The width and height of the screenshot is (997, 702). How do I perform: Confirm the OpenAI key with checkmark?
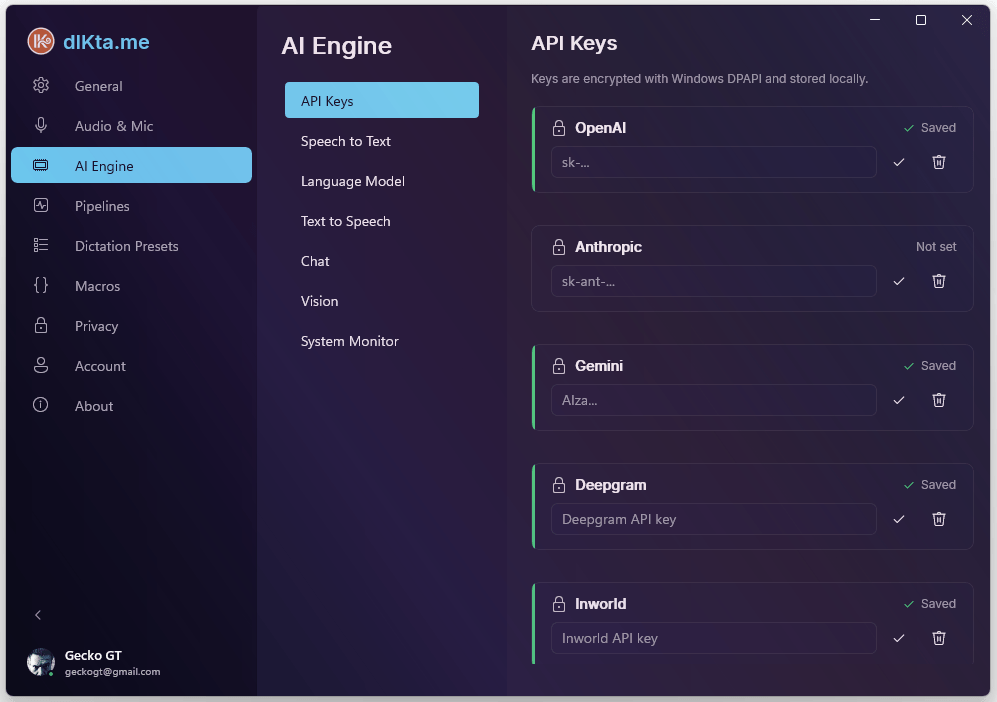pyautogui.click(x=898, y=162)
